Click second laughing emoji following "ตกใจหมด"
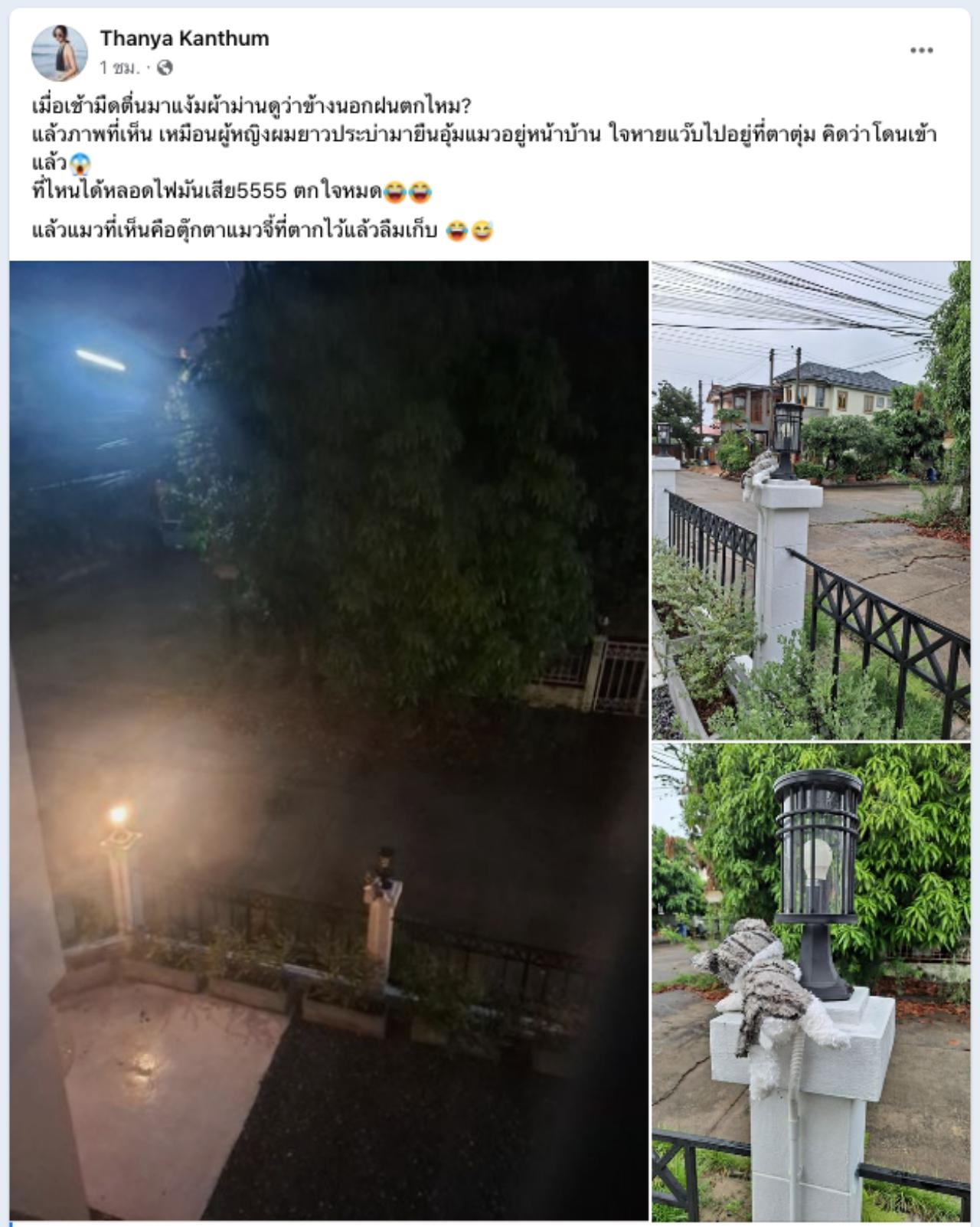The width and height of the screenshot is (980, 1227). click(420, 192)
